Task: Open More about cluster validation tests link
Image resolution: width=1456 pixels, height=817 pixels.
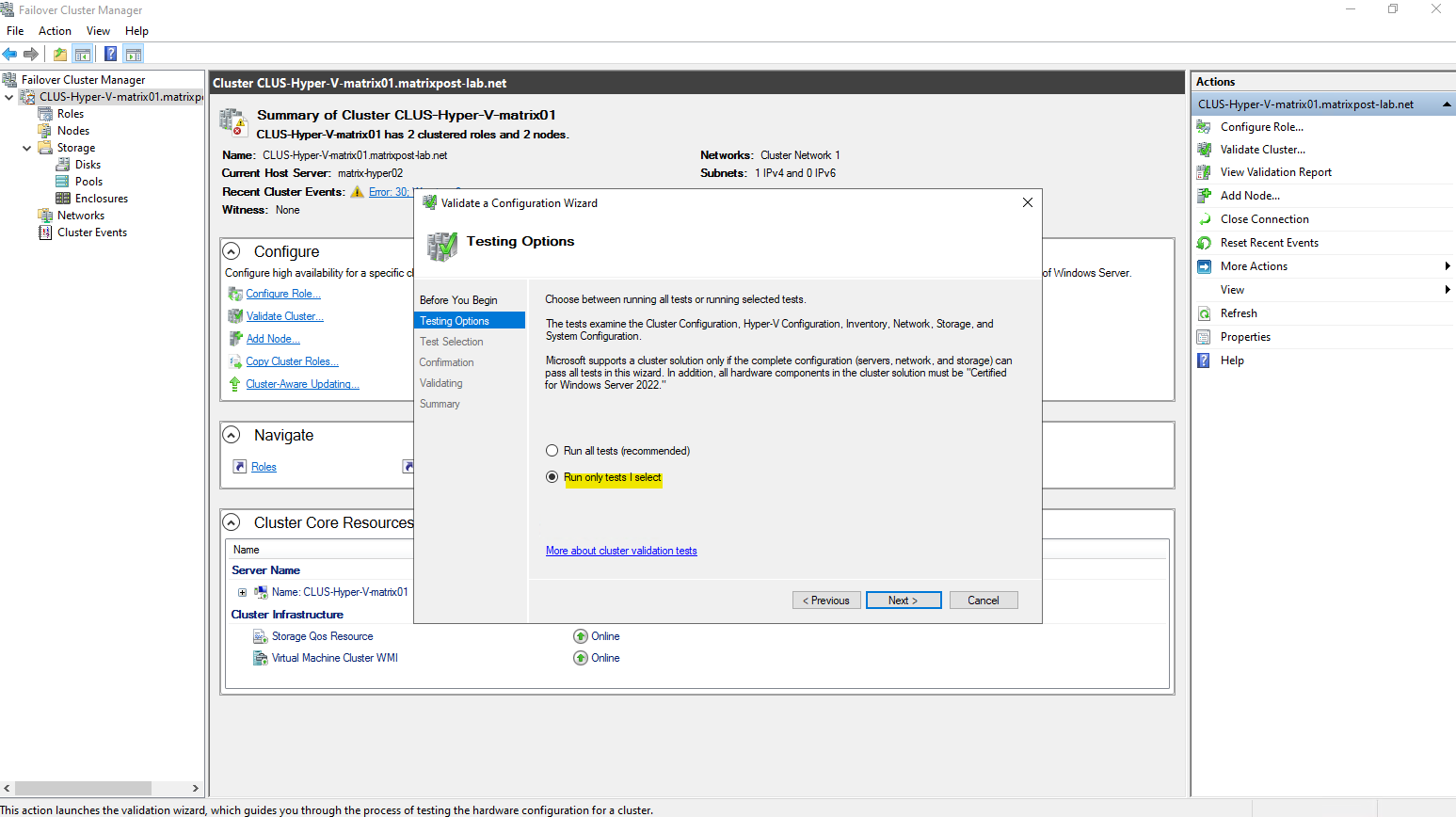Action: [621, 551]
